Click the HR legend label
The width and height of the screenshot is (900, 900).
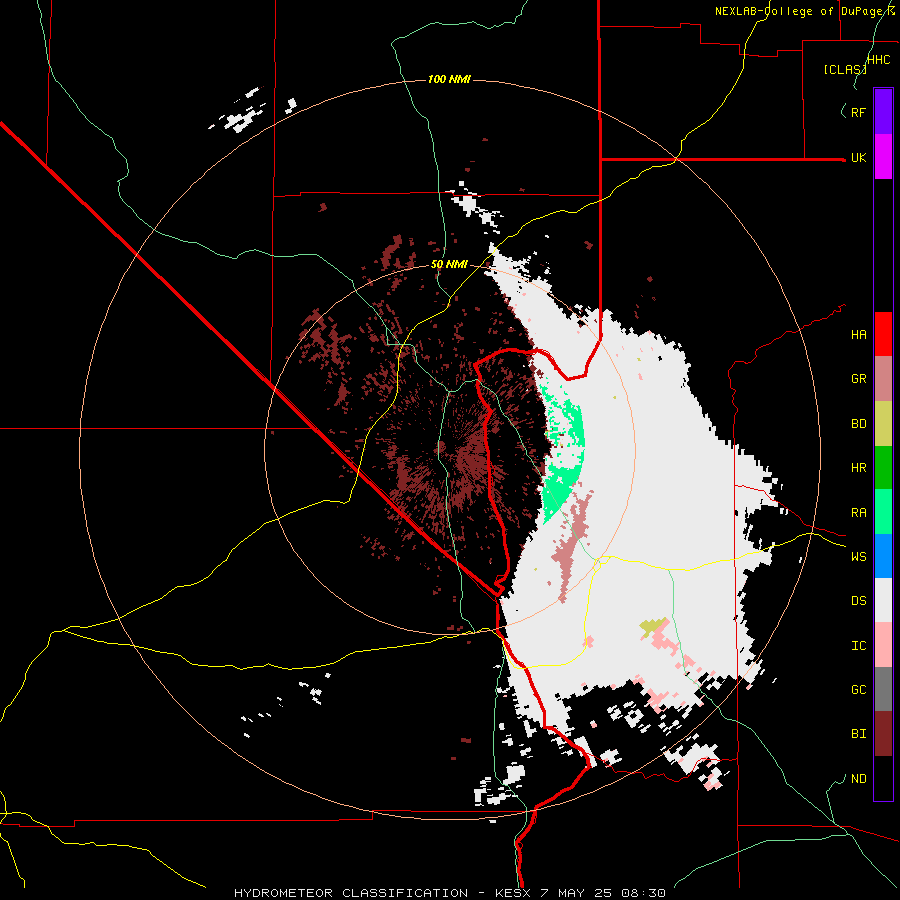tap(859, 468)
